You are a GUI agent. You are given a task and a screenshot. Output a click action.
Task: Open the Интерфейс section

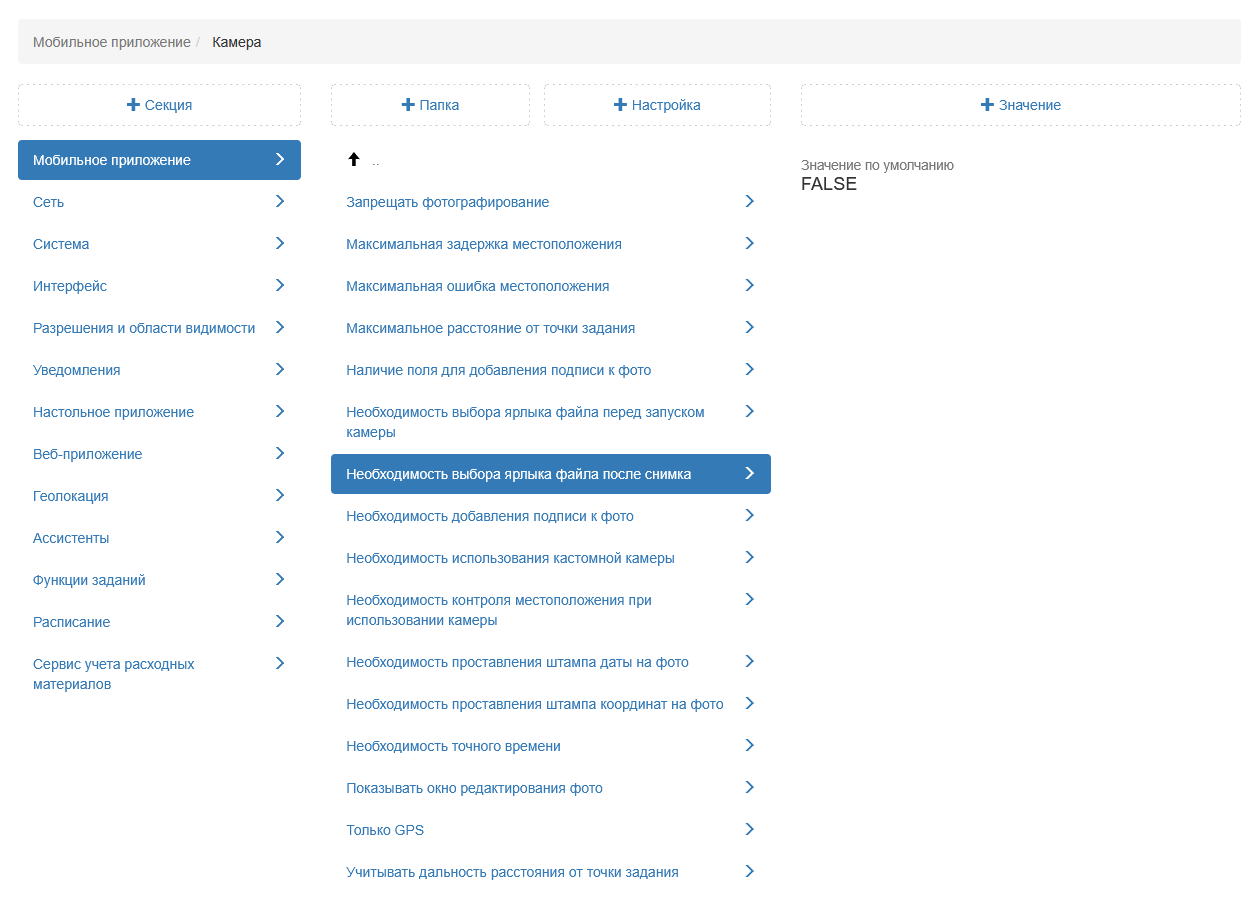(x=70, y=286)
